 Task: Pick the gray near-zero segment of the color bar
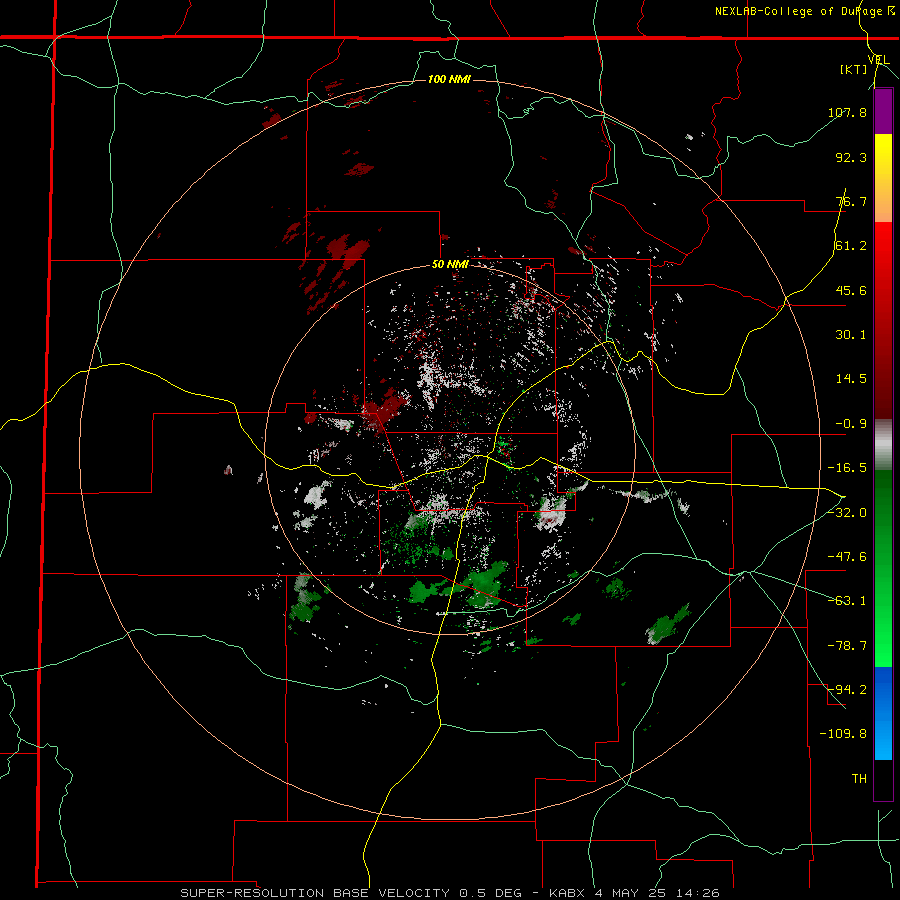883,445
